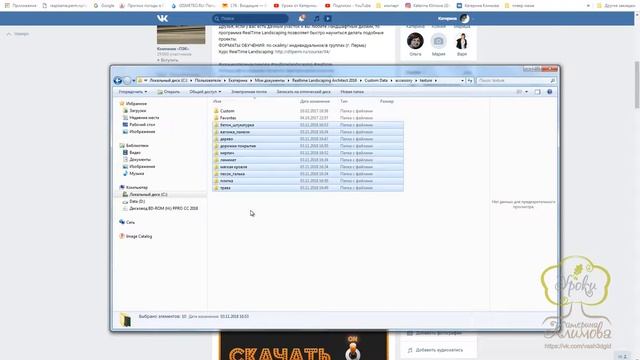Select Image Catalog in the navigation pane
This screenshot has height=360, width=640.
(138, 236)
